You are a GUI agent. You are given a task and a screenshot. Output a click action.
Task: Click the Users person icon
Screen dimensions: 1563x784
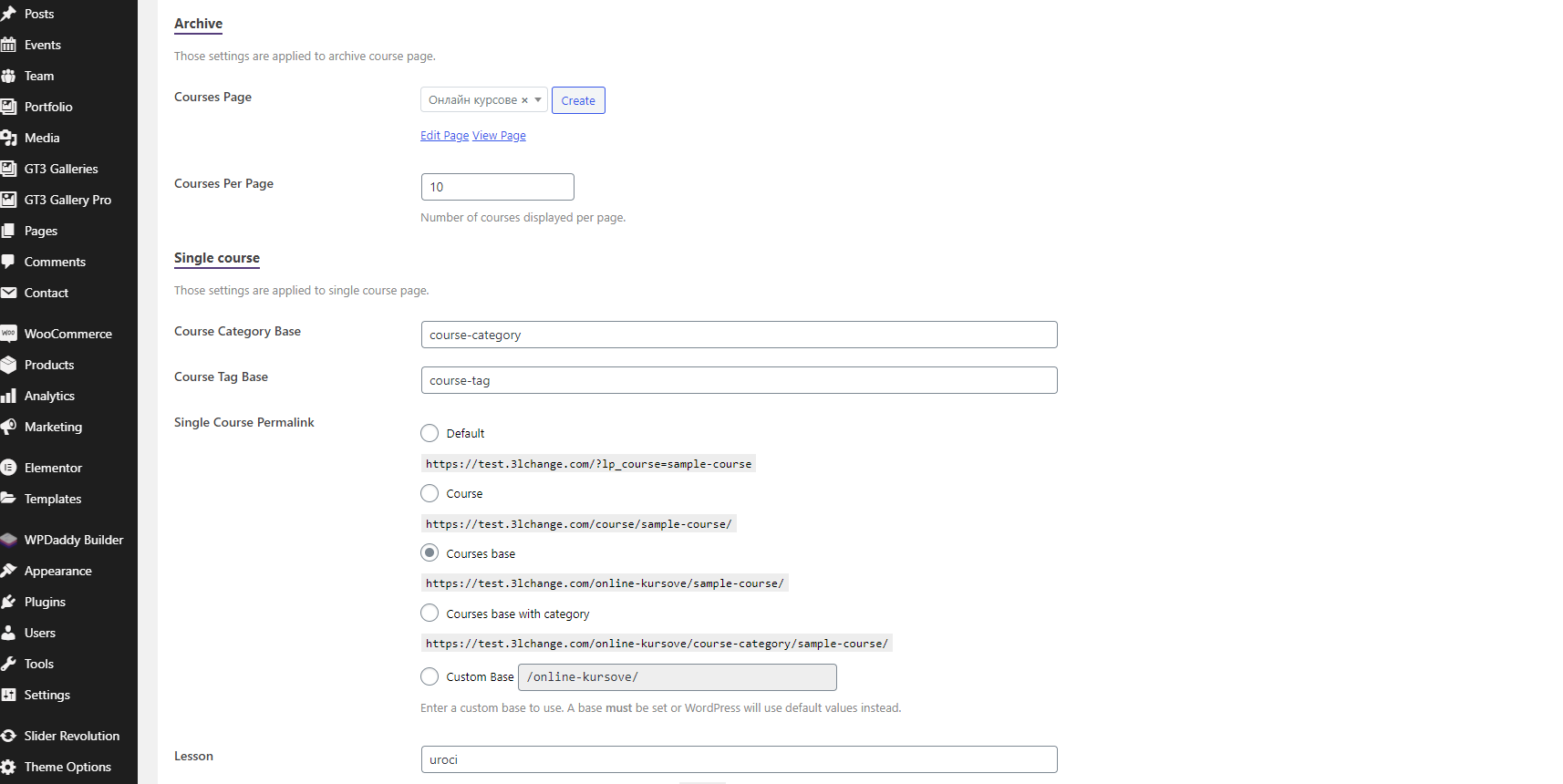pyautogui.click(x=8, y=633)
